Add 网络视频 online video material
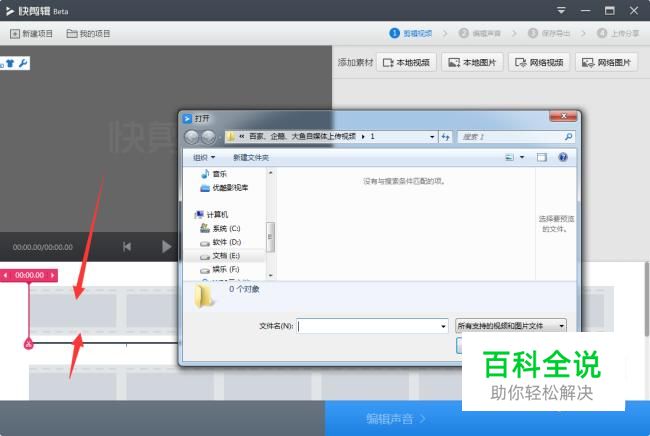650x436 pixels. [539, 63]
